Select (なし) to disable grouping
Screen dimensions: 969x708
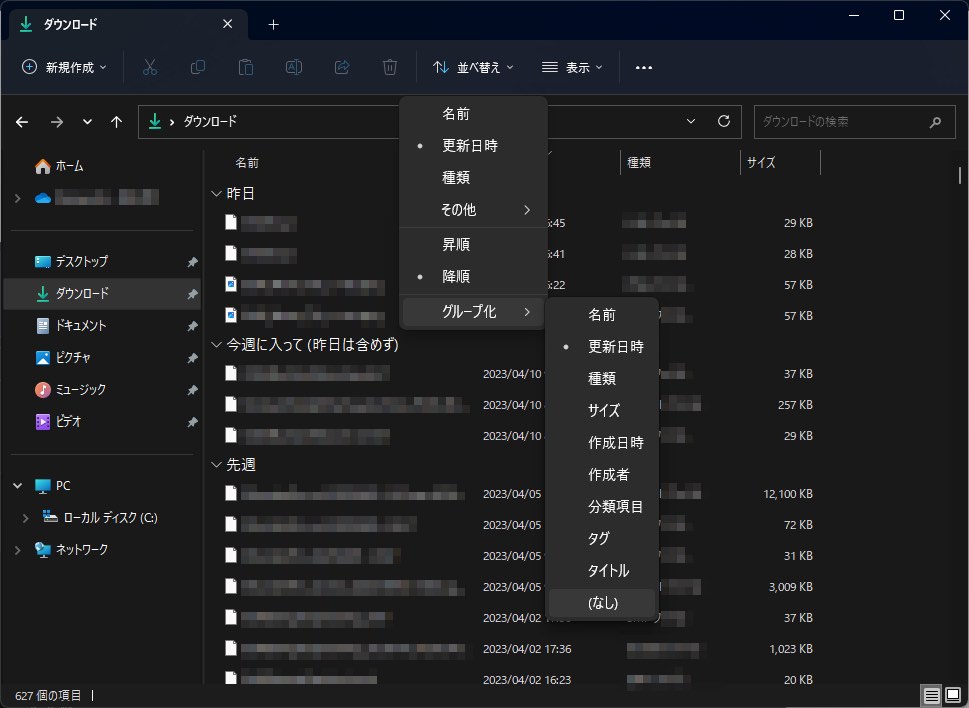603,602
